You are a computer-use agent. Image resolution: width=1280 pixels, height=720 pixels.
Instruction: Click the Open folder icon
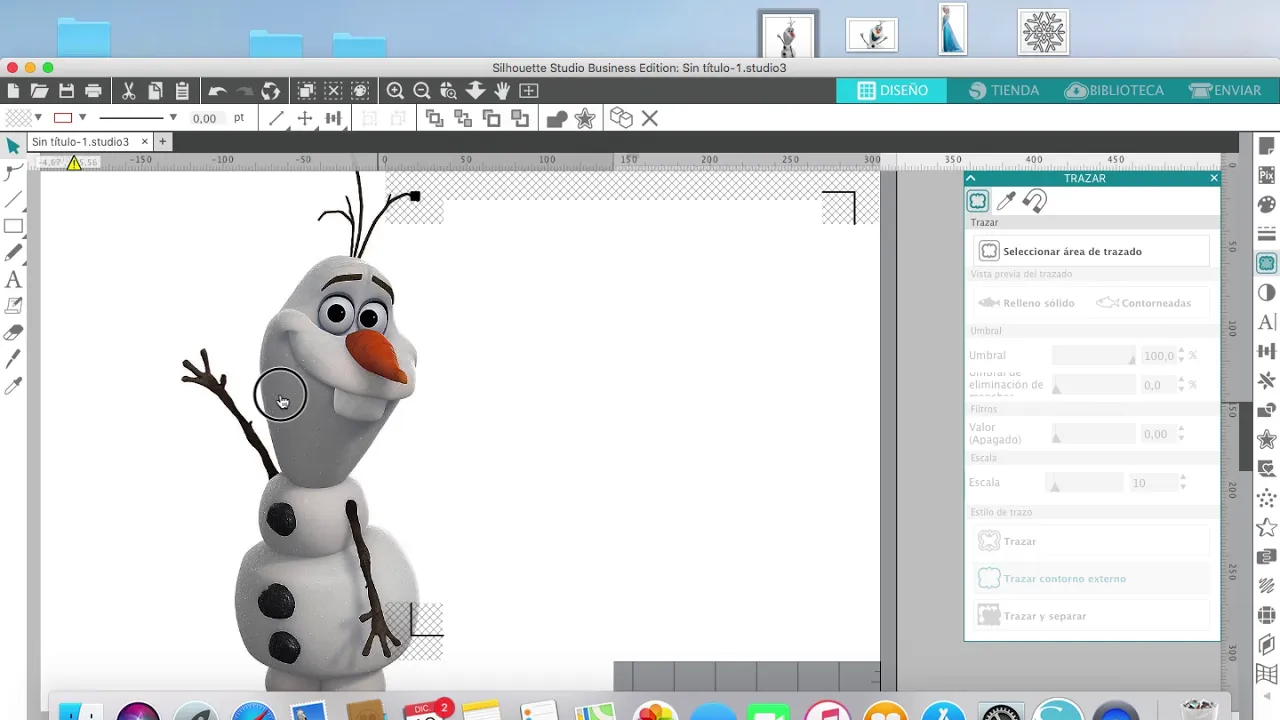coord(39,91)
